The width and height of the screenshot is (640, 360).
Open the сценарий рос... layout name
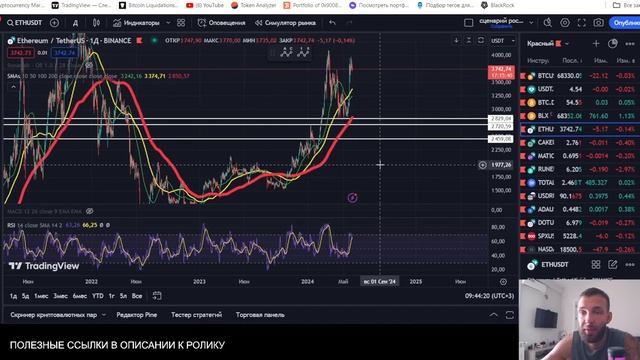501,22
